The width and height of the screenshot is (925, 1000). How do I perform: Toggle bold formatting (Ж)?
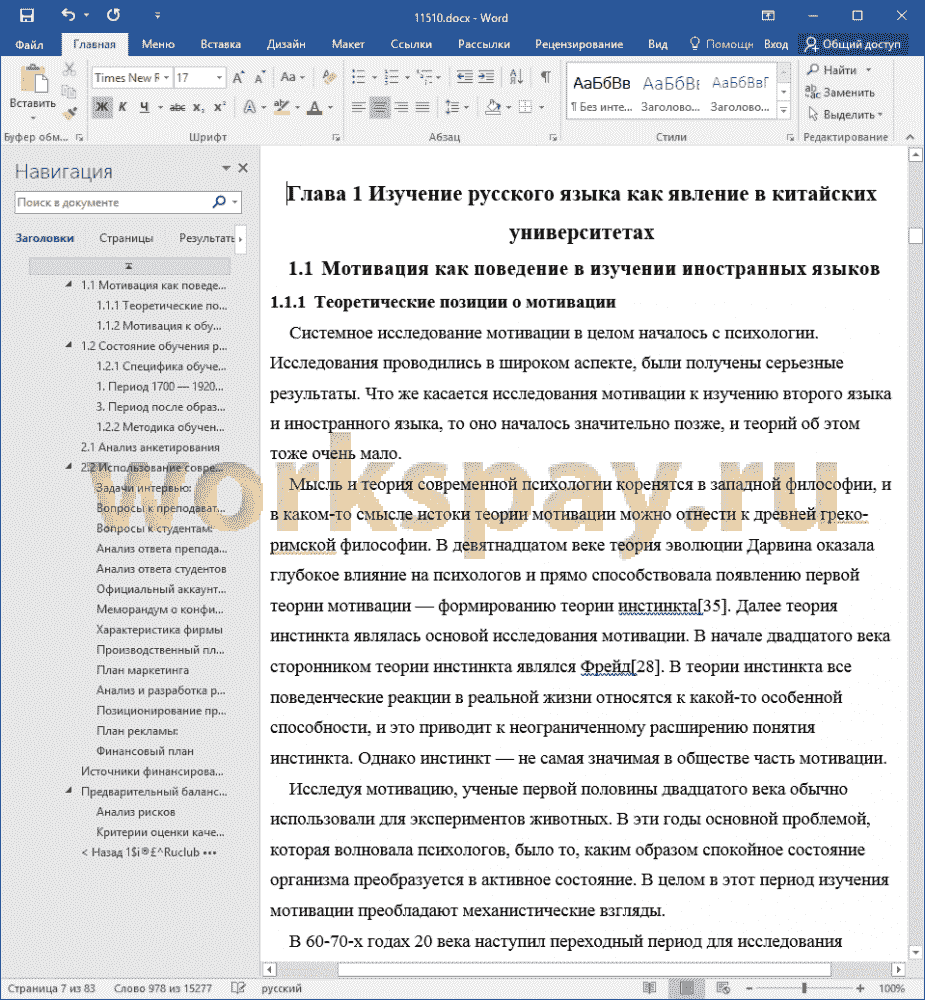pos(101,107)
